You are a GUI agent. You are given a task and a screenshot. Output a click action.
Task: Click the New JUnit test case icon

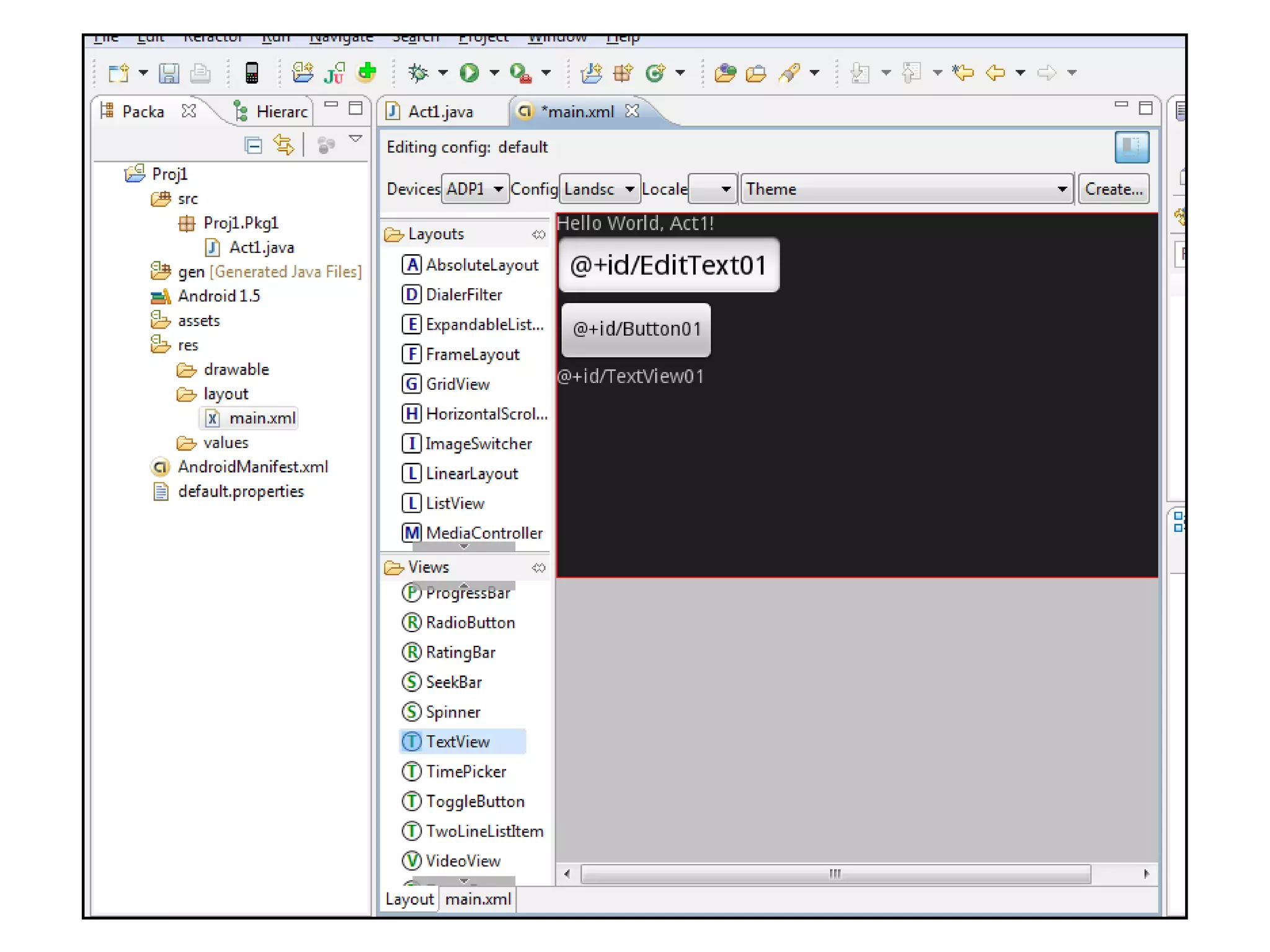click(x=335, y=73)
